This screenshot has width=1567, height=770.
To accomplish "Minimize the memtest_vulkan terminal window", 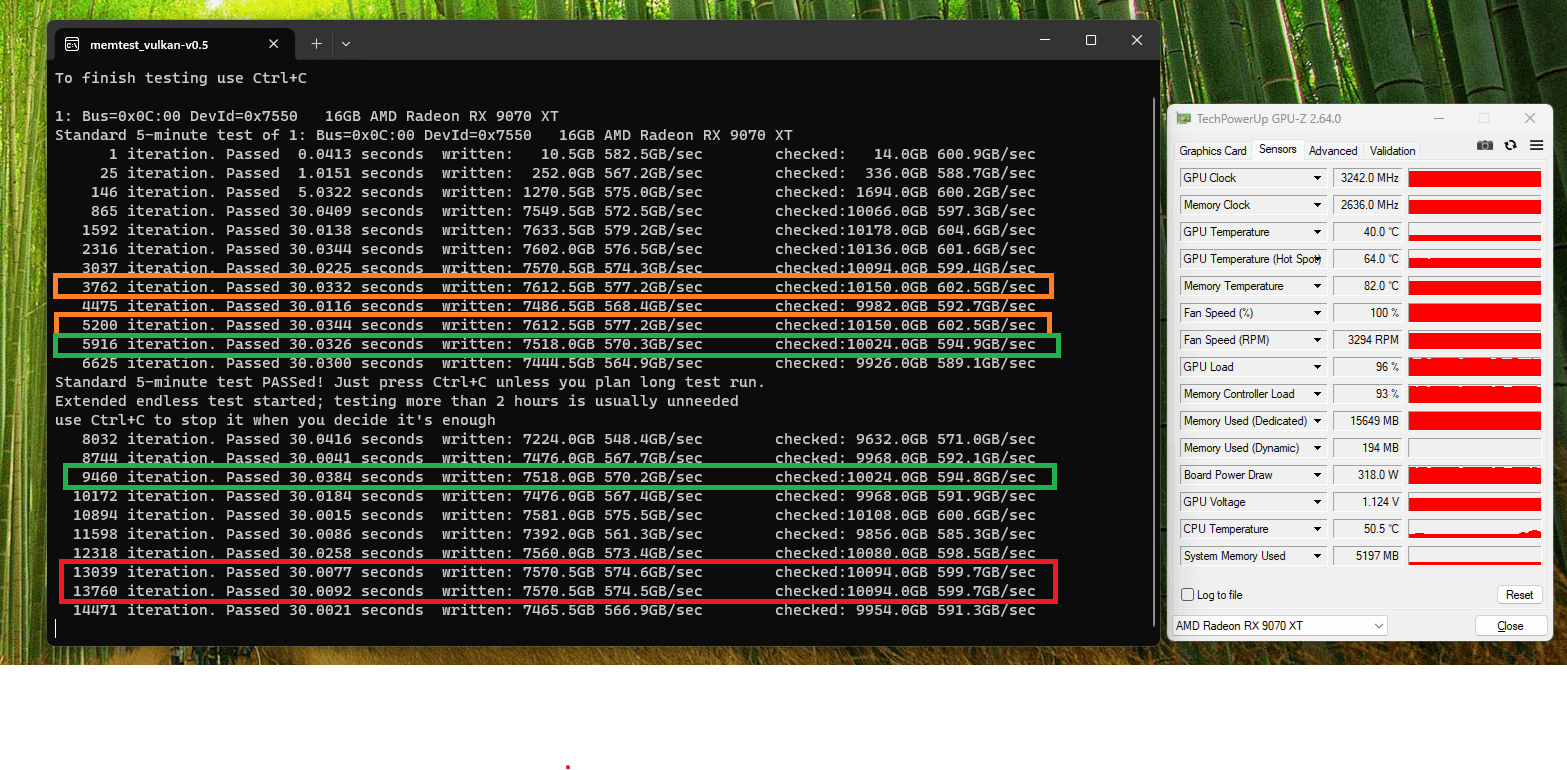I will [x=1045, y=40].
